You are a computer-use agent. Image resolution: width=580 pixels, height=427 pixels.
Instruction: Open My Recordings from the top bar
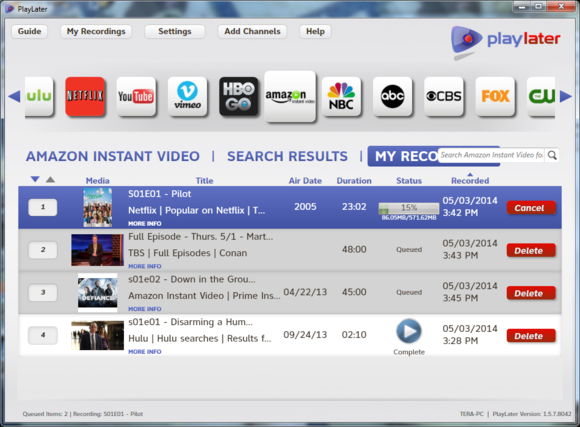[96, 31]
